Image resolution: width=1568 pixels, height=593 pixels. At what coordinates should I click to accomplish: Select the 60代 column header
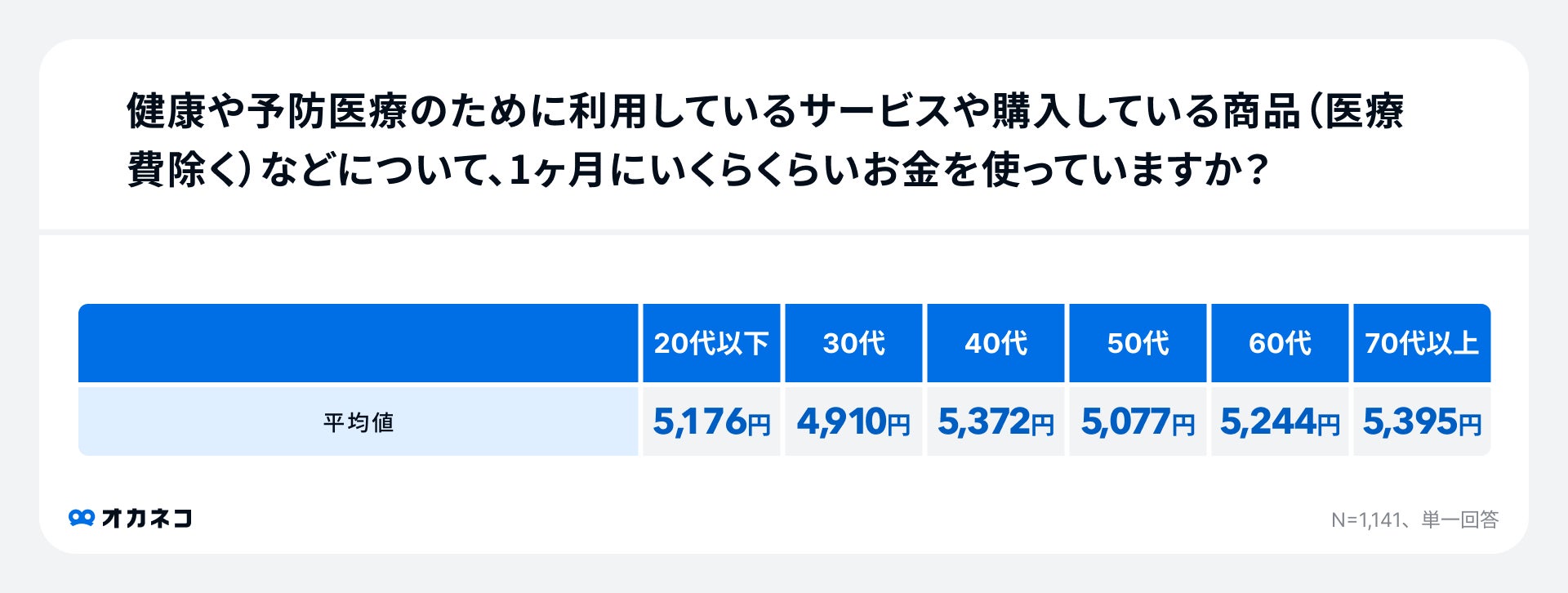pyautogui.click(x=1280, y=343)
